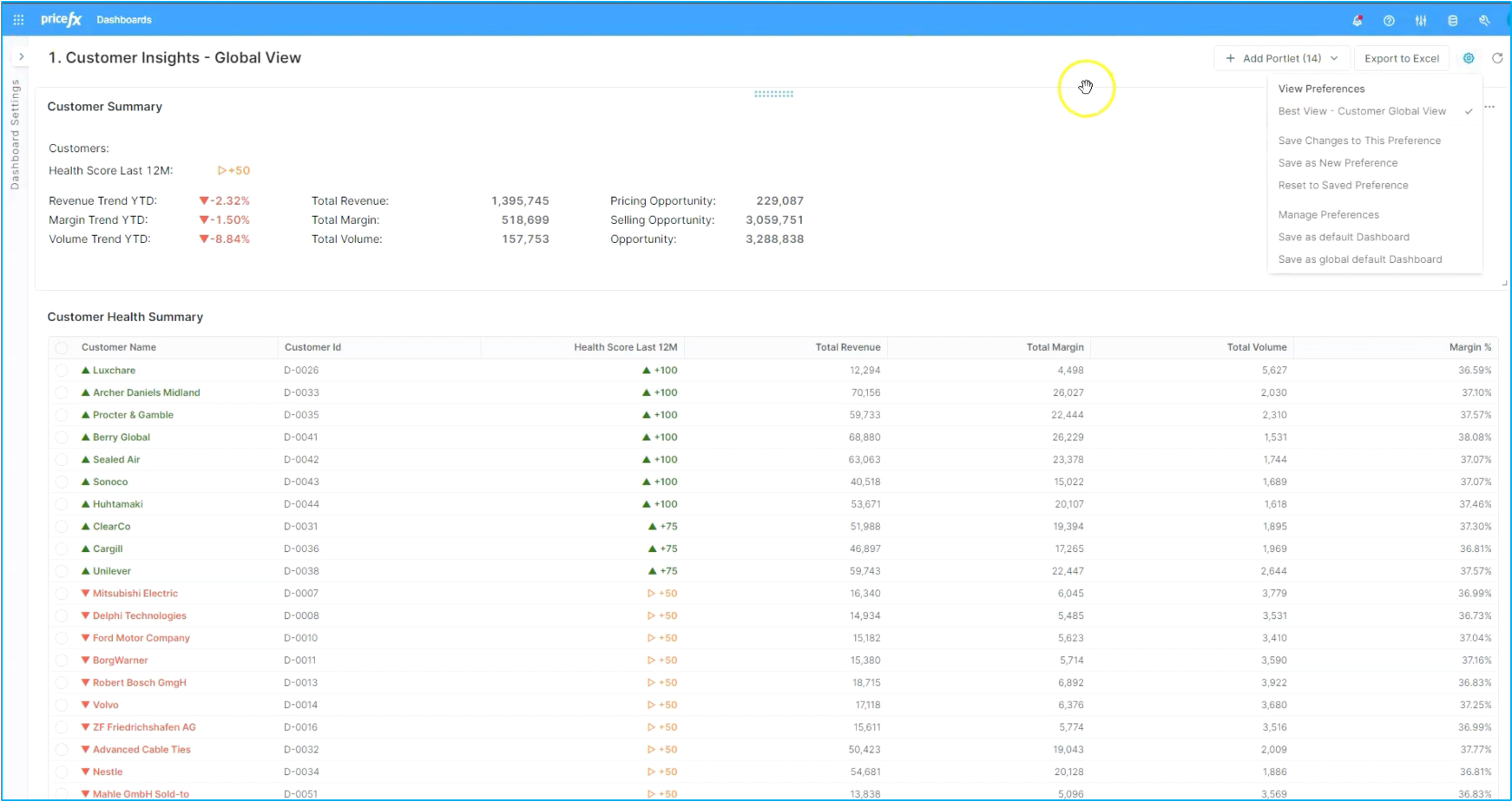
Task: Open the Customer Summary three-dot menu
Action: pyautogui.click(x=1490, y=107)
